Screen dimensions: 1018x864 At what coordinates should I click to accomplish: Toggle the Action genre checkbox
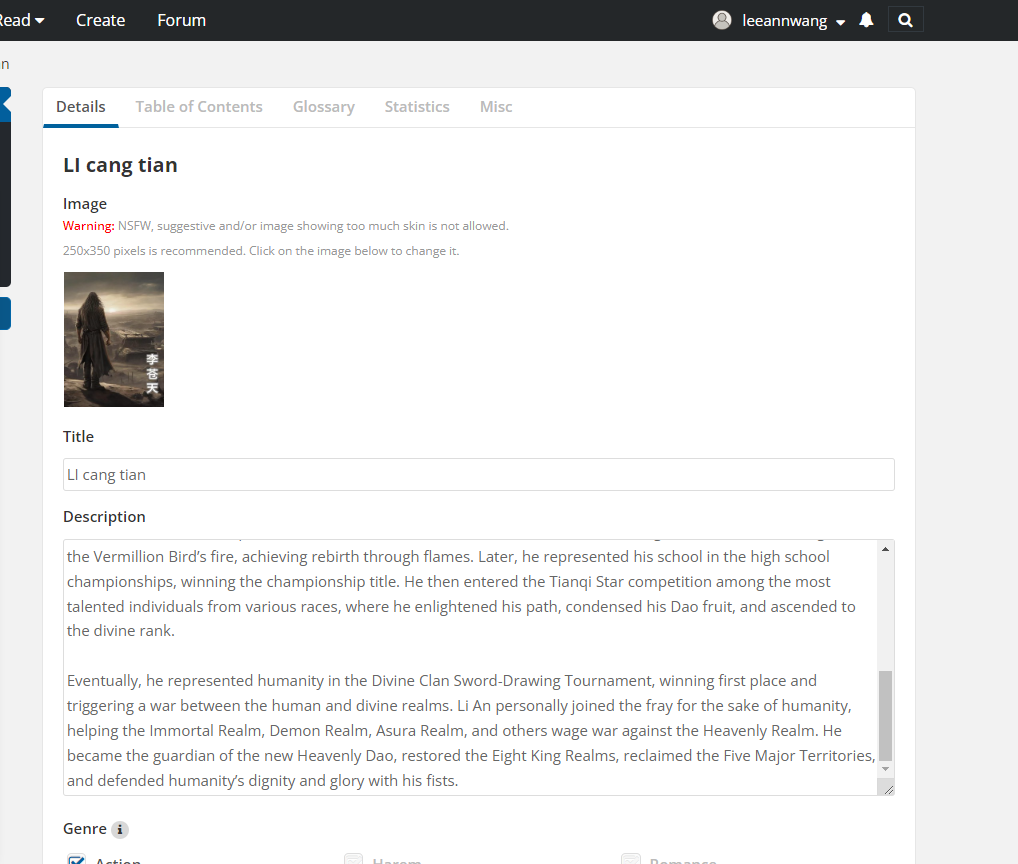[x=76, y=860]
